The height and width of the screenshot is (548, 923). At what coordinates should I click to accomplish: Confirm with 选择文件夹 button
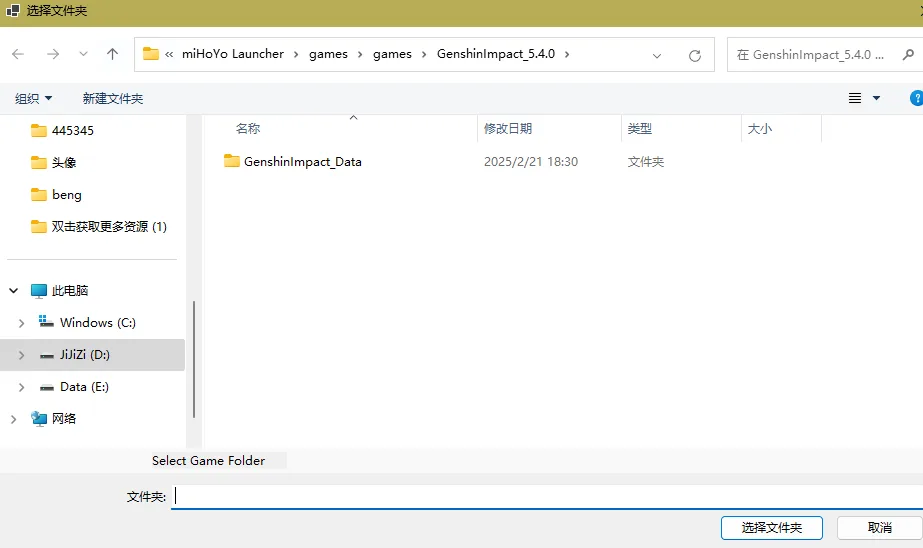click(772, 527)
